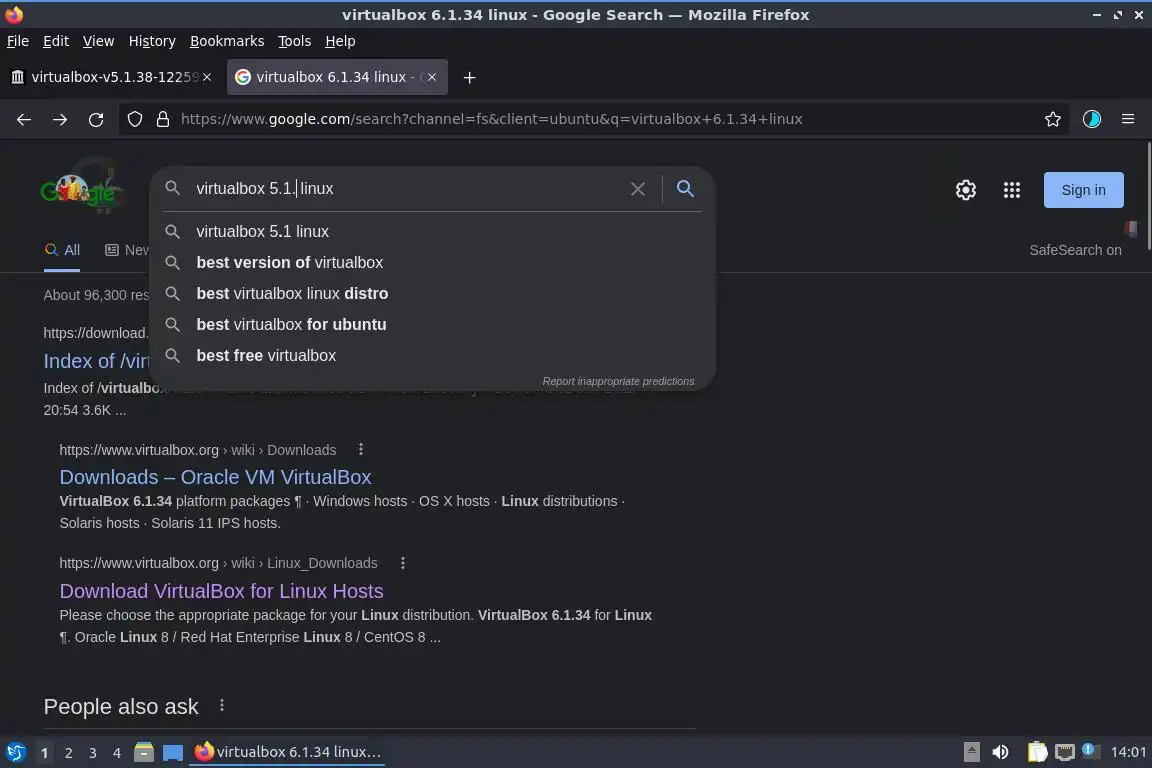Viewport: 1152px width, 768px height.
Task: Open the clock showing 14:01
Action: tap(1128, 752)
